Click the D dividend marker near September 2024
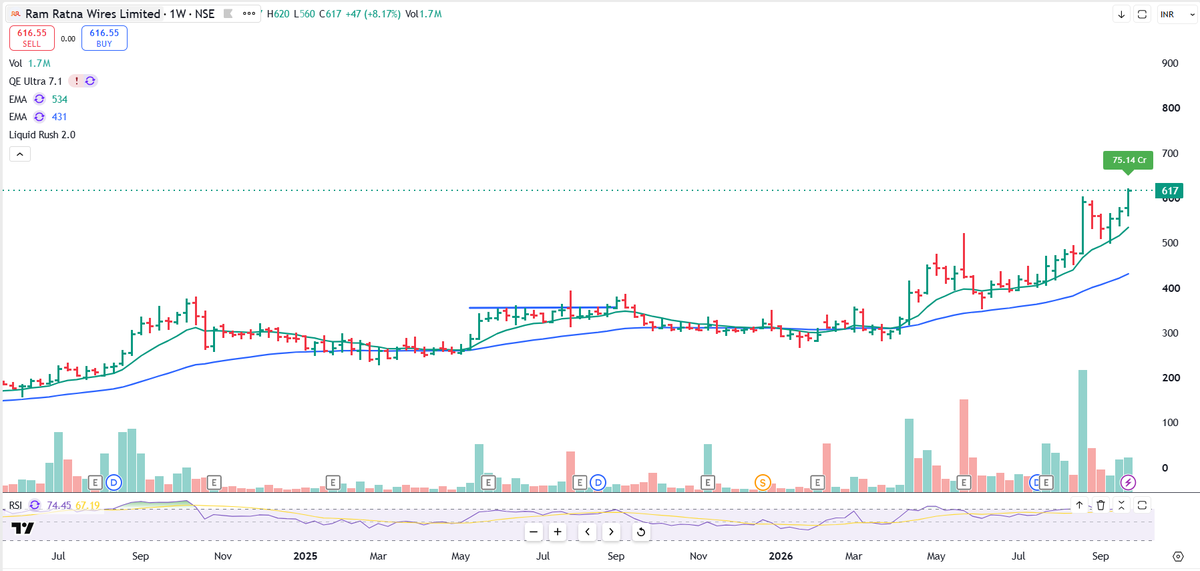This screenshot has width=1200, height=571. pyautogui.click(x=113, y=482)
